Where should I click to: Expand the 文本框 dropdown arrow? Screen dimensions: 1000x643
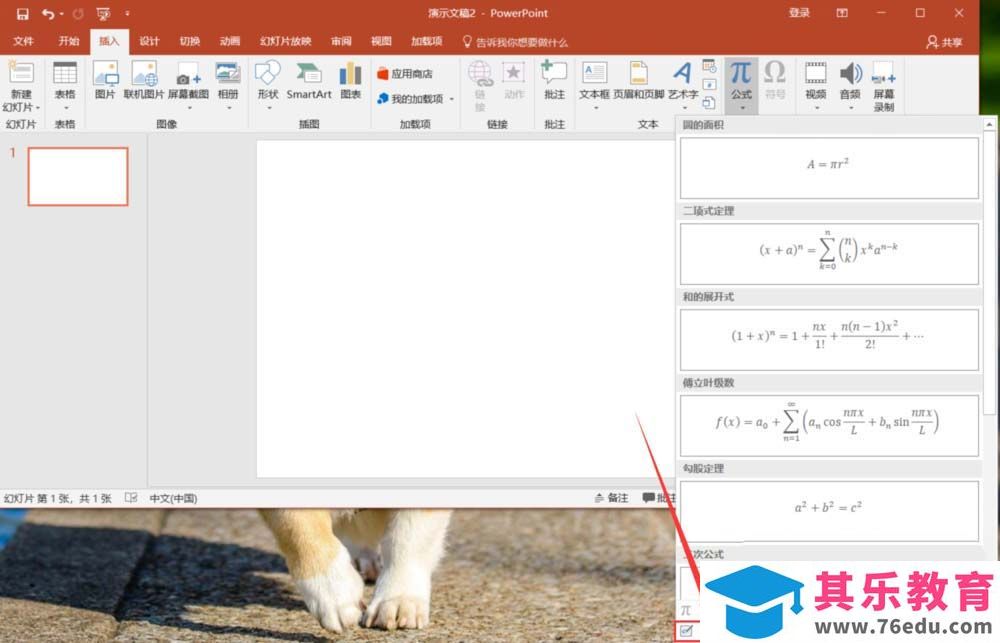[594, 108]
